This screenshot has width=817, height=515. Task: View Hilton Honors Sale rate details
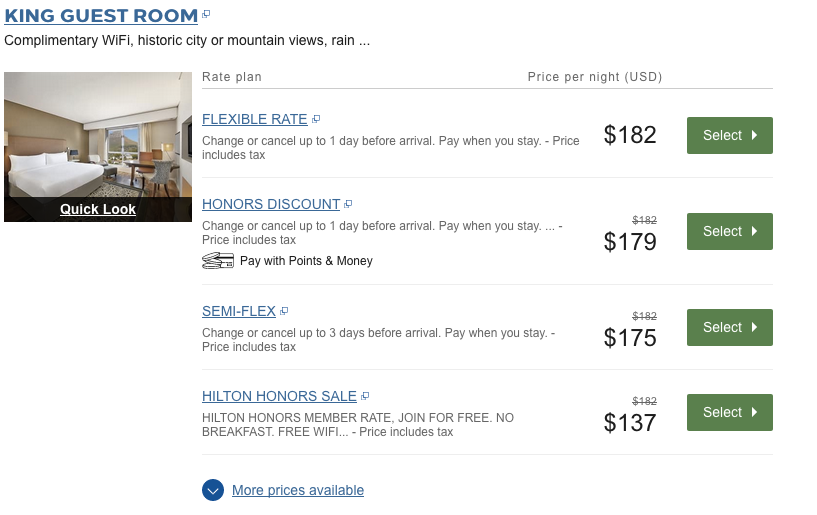point(280,396)
